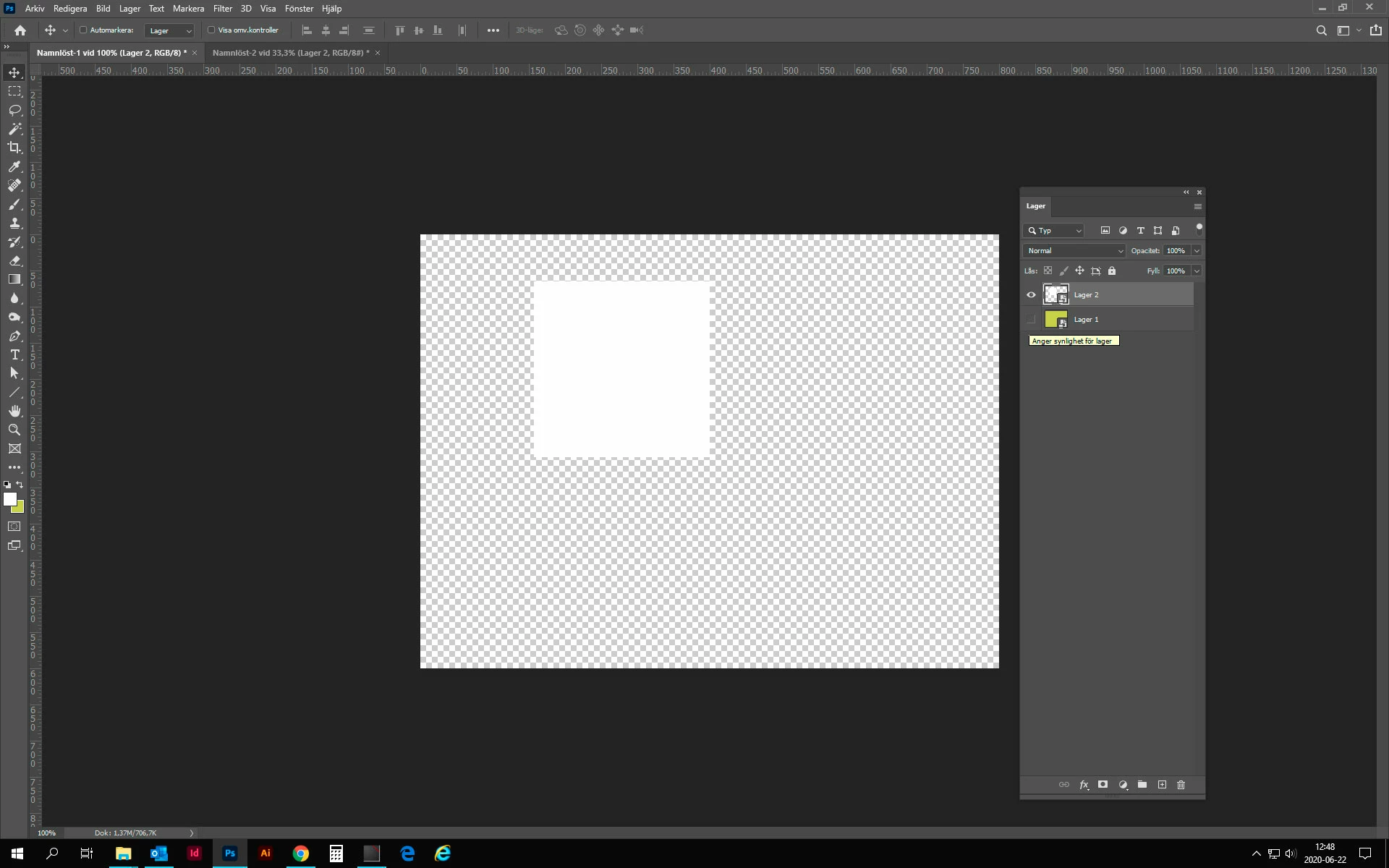Screen dimensions: 1389x868
Task: Create a new layer group folder
Action: [x=1142, y=785]
